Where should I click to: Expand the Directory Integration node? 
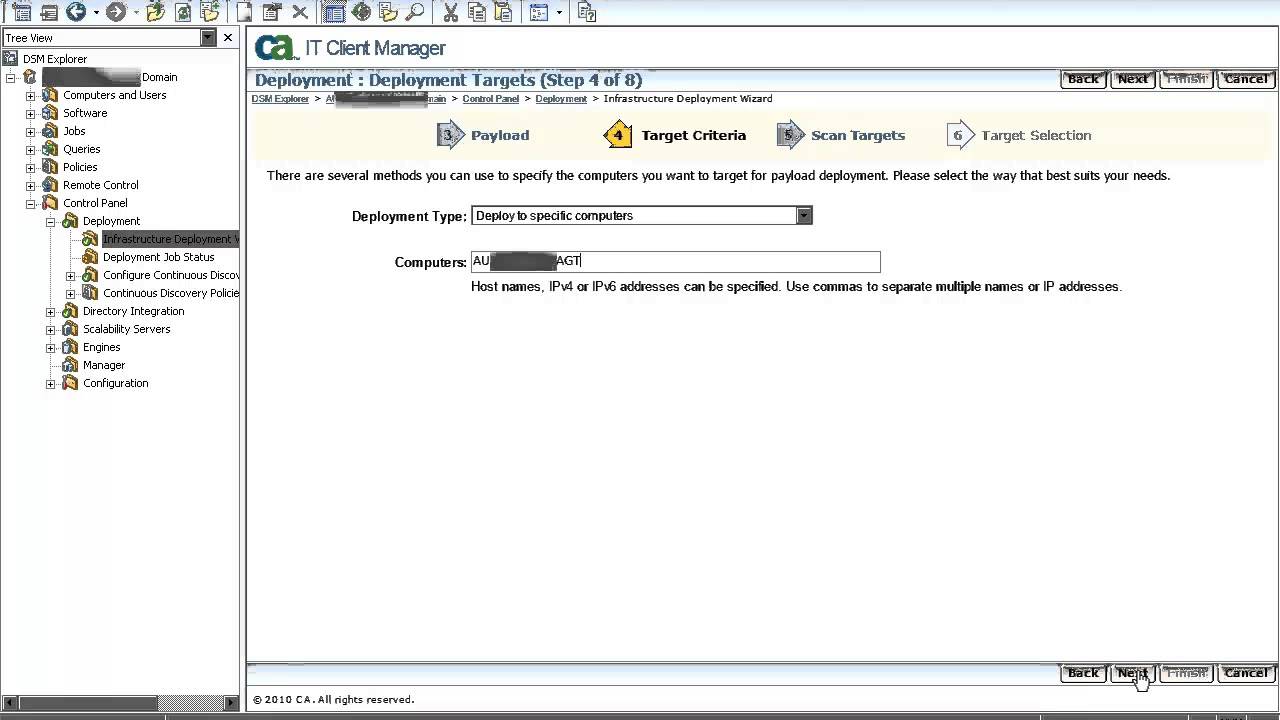50,312
